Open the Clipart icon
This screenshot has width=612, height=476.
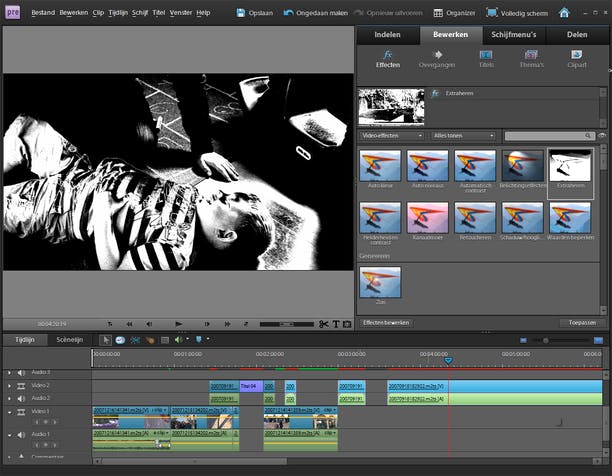577,57
